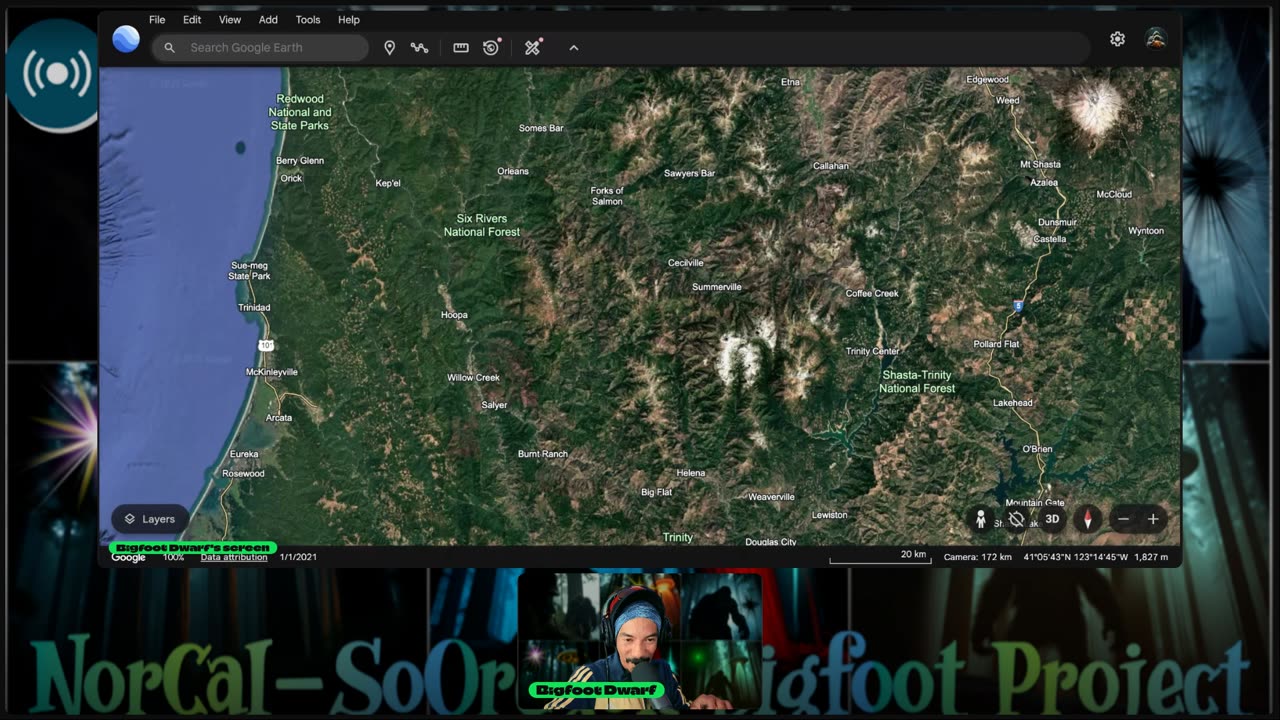The image size is (1280, 720).
Task: Focus the Search Google Earth field
Action: click(260, 47)
